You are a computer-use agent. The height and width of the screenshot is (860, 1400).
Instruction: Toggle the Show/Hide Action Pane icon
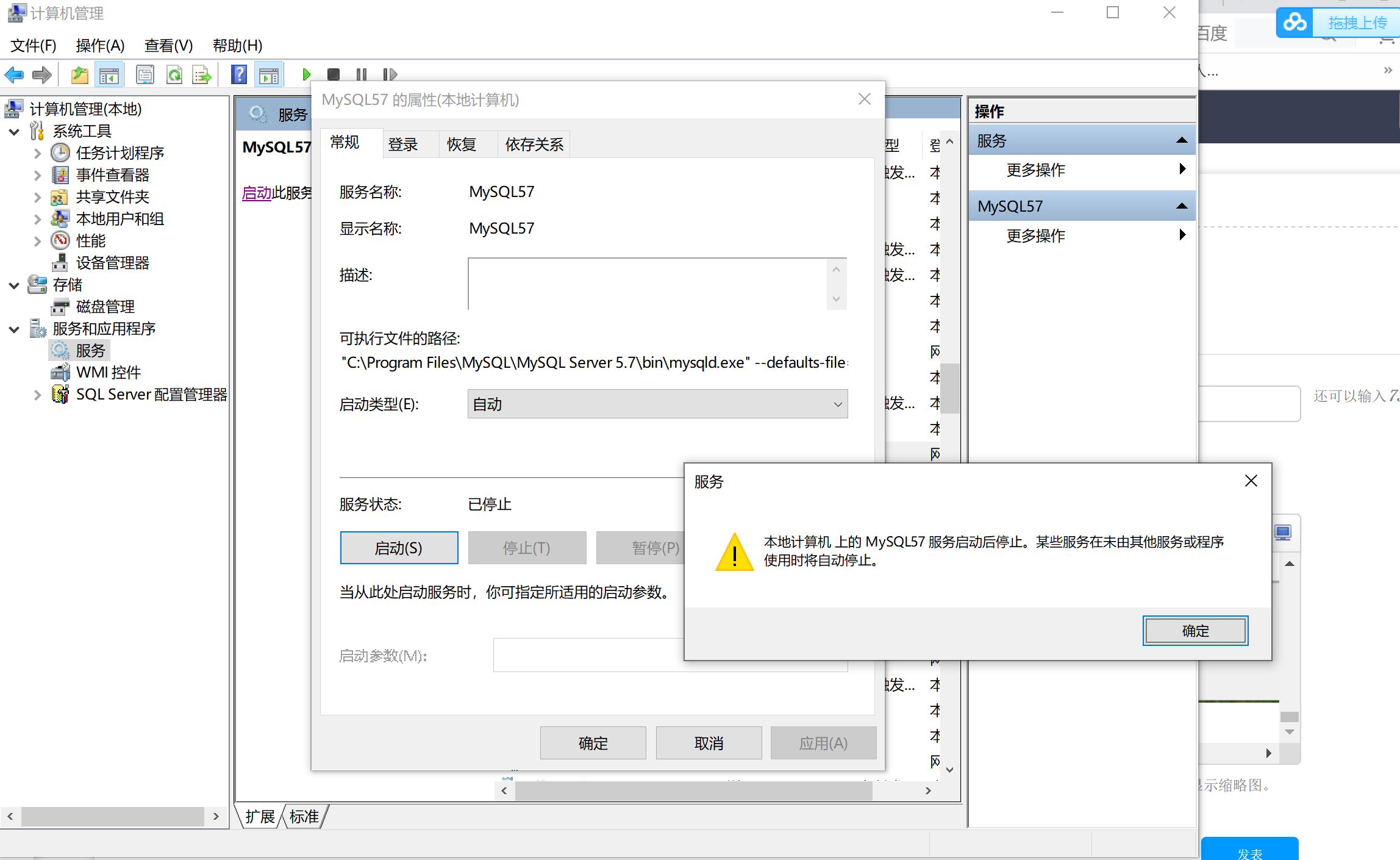click(x=269, y=75)
